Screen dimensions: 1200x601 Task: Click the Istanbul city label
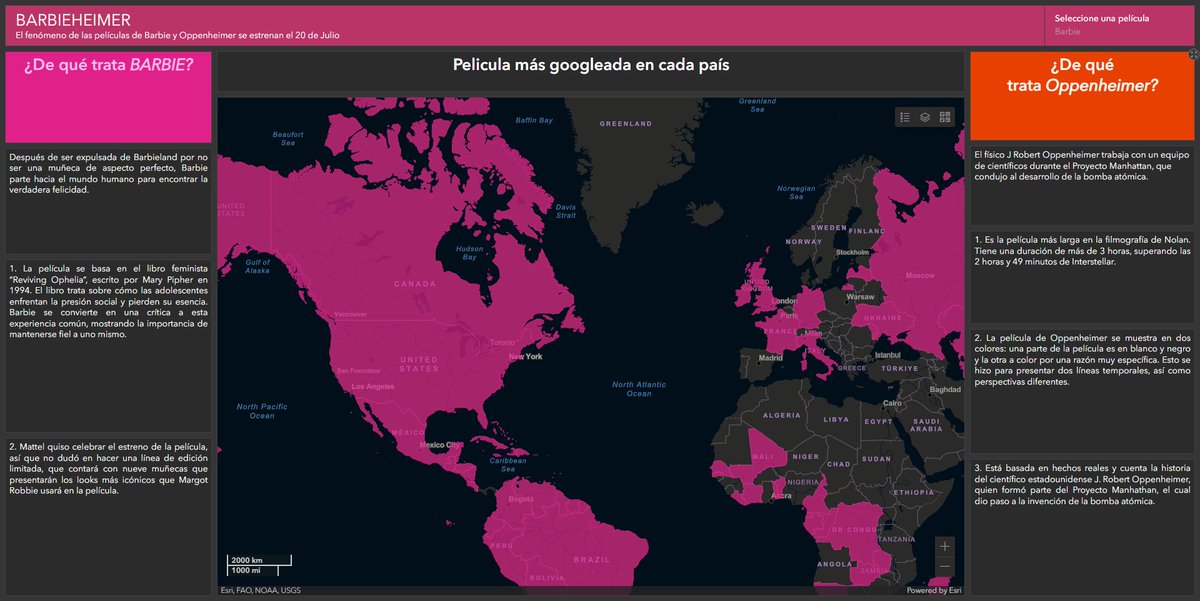(x=888, y=355)
